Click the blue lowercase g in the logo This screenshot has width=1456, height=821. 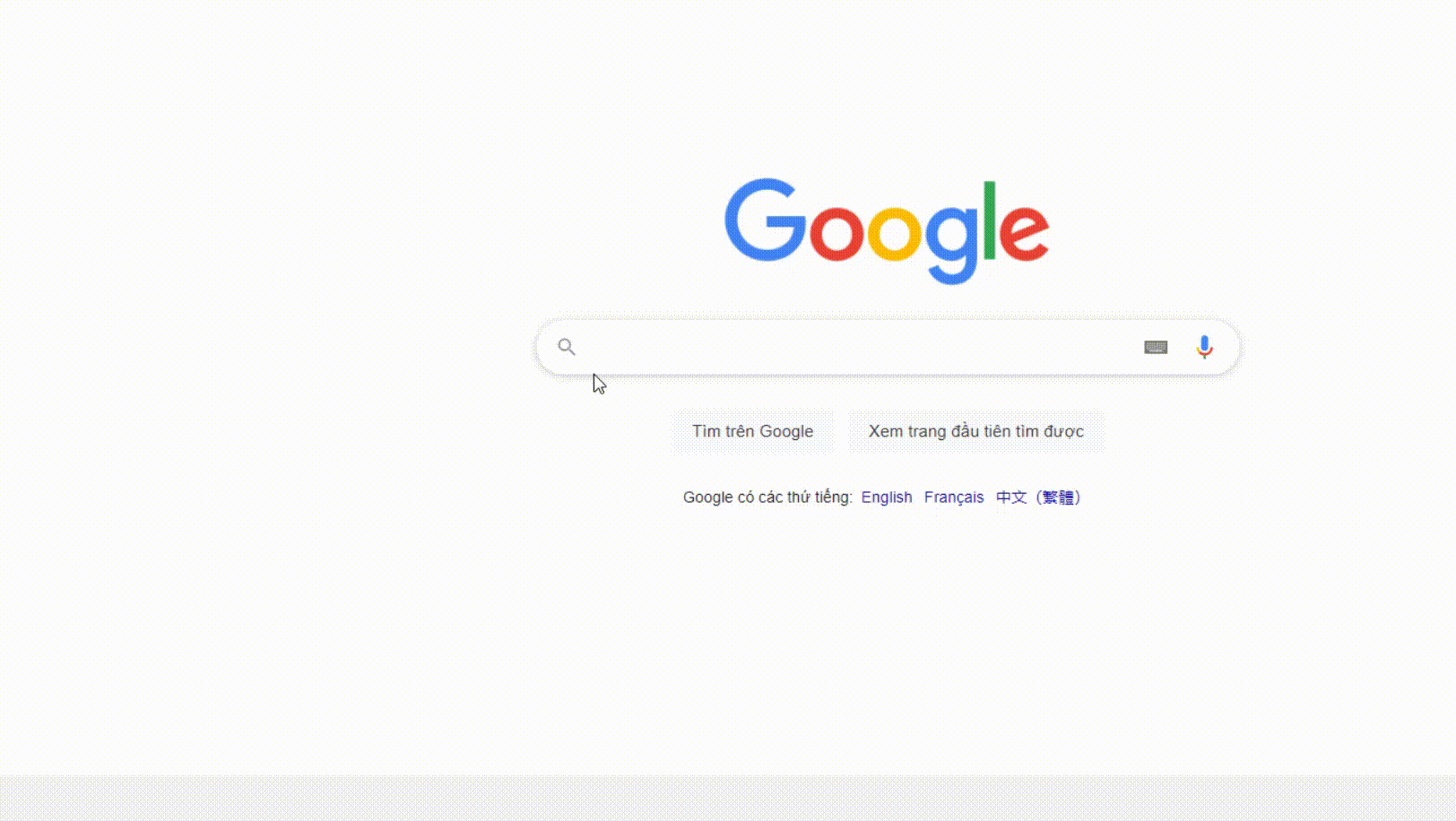[x=951, y=243]
